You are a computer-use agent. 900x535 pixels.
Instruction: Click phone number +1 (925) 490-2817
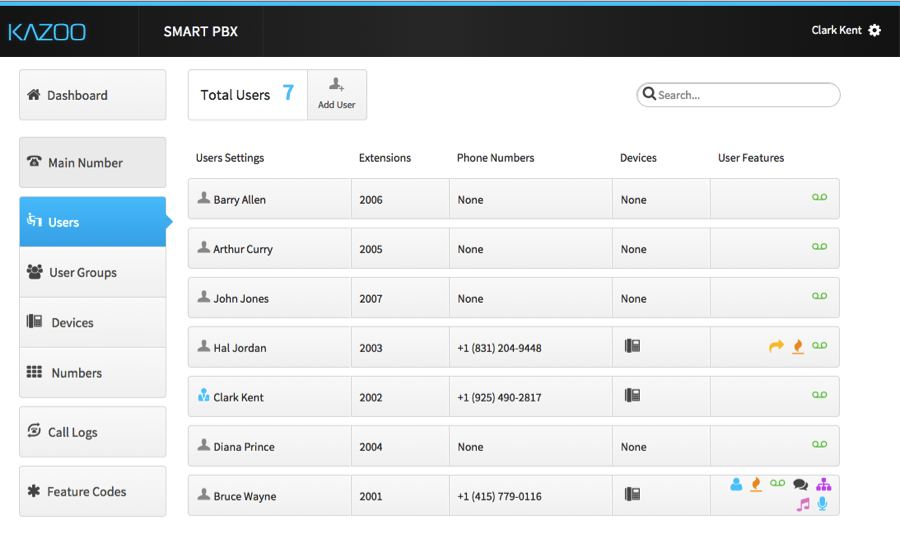[x=499, y=397]
